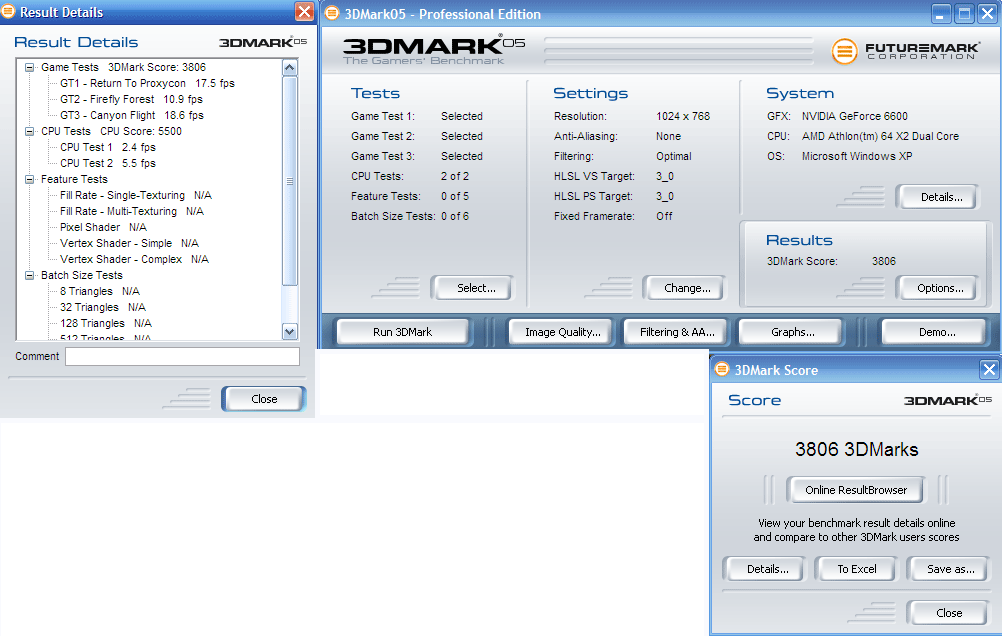Viewport: 1002px width, 636px height.
Task: Click 3DMark Score window X button
Action: tap(989, 369)
